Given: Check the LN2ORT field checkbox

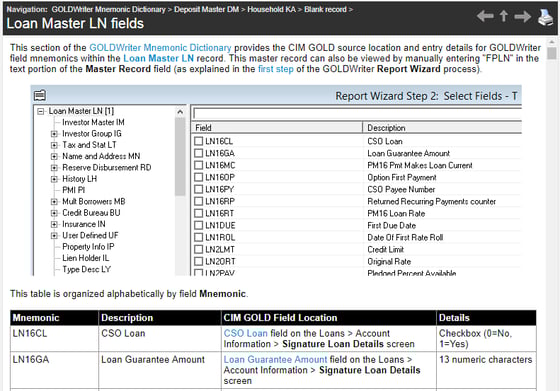Looking at the screenshot, I should 198,261.
